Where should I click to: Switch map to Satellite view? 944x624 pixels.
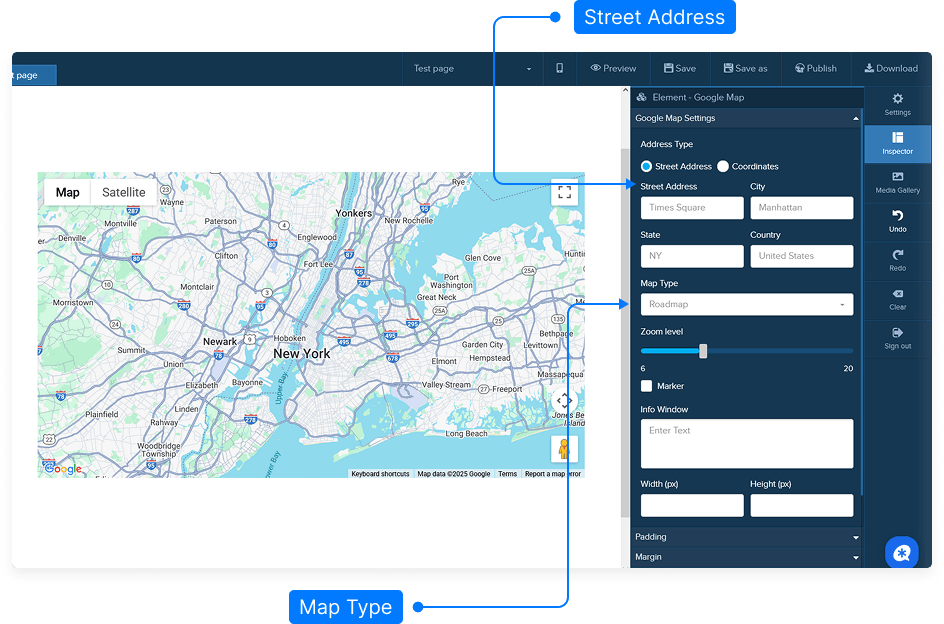click(124, 192)
